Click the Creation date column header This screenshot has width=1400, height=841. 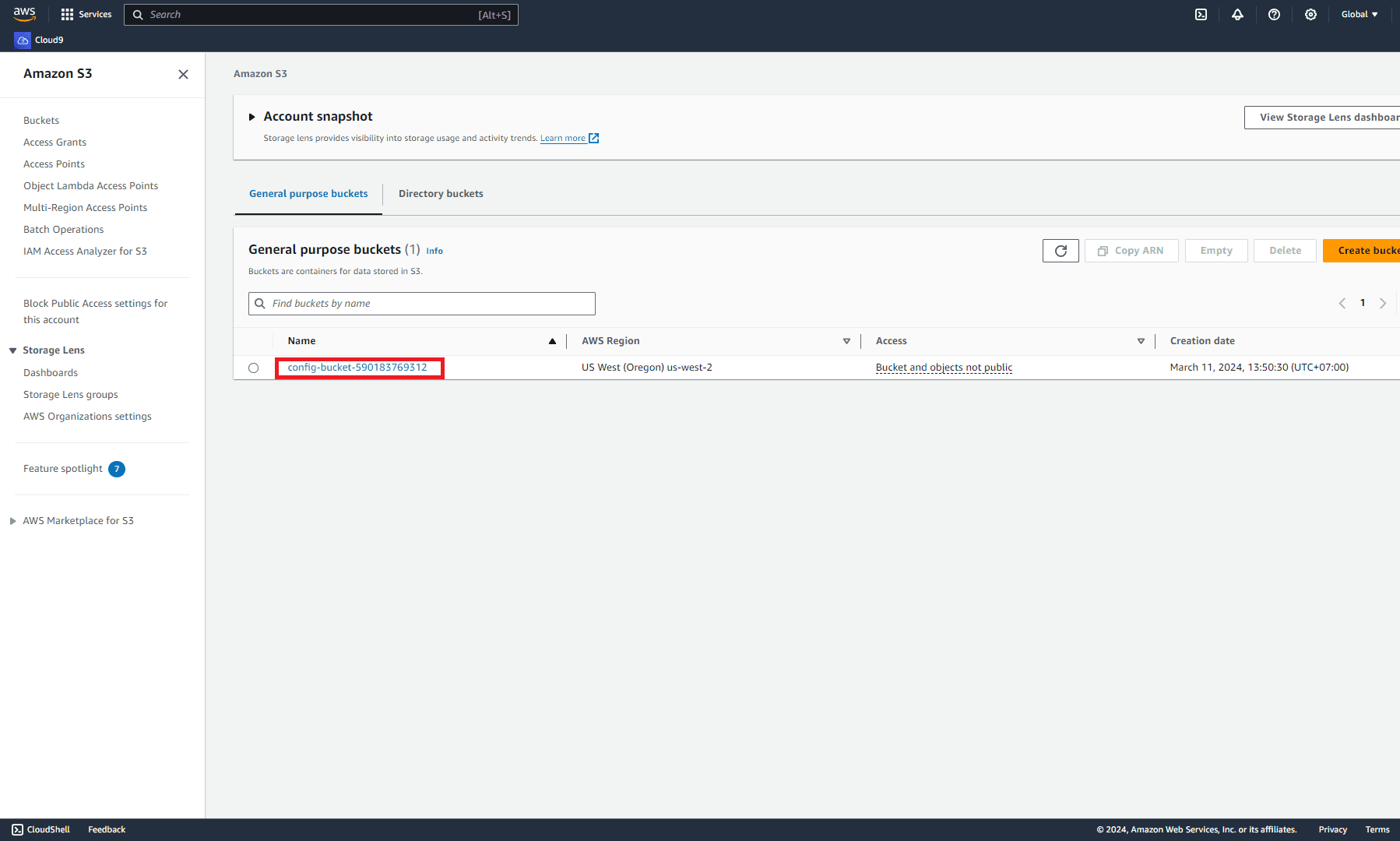(1202, 341)
